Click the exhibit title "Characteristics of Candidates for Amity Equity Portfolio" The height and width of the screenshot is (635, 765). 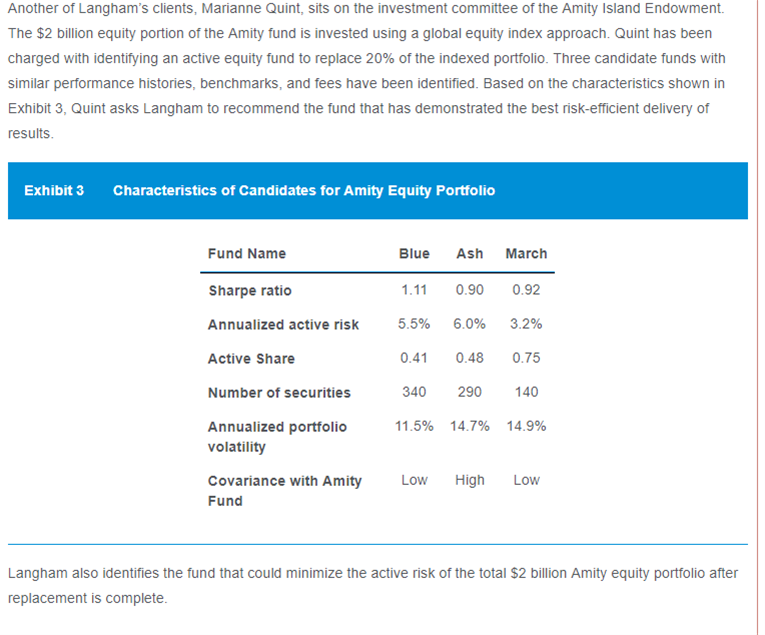(x=304, y=190)
